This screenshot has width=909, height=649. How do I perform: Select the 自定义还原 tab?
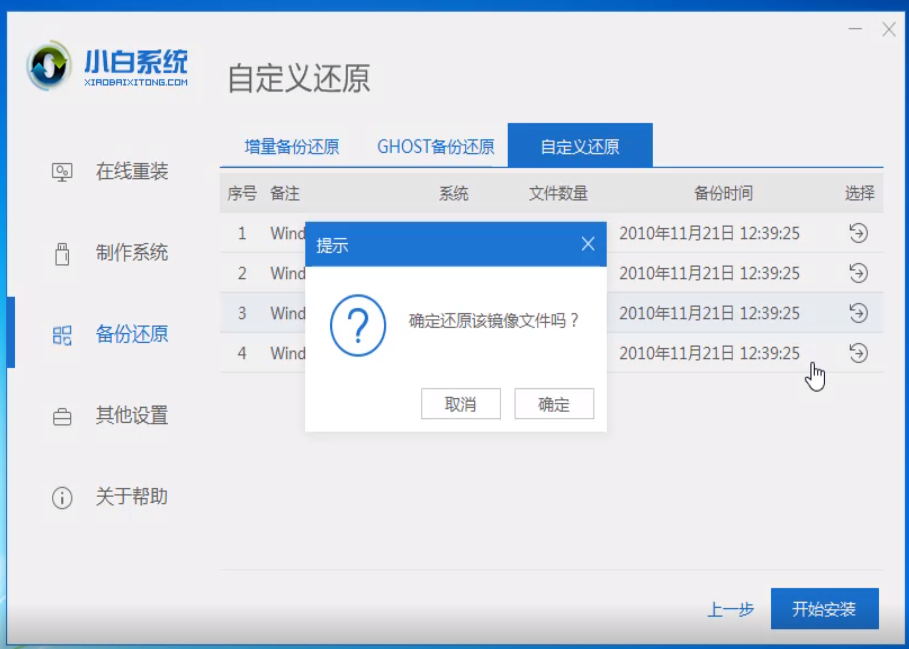[x=580, y=147]
